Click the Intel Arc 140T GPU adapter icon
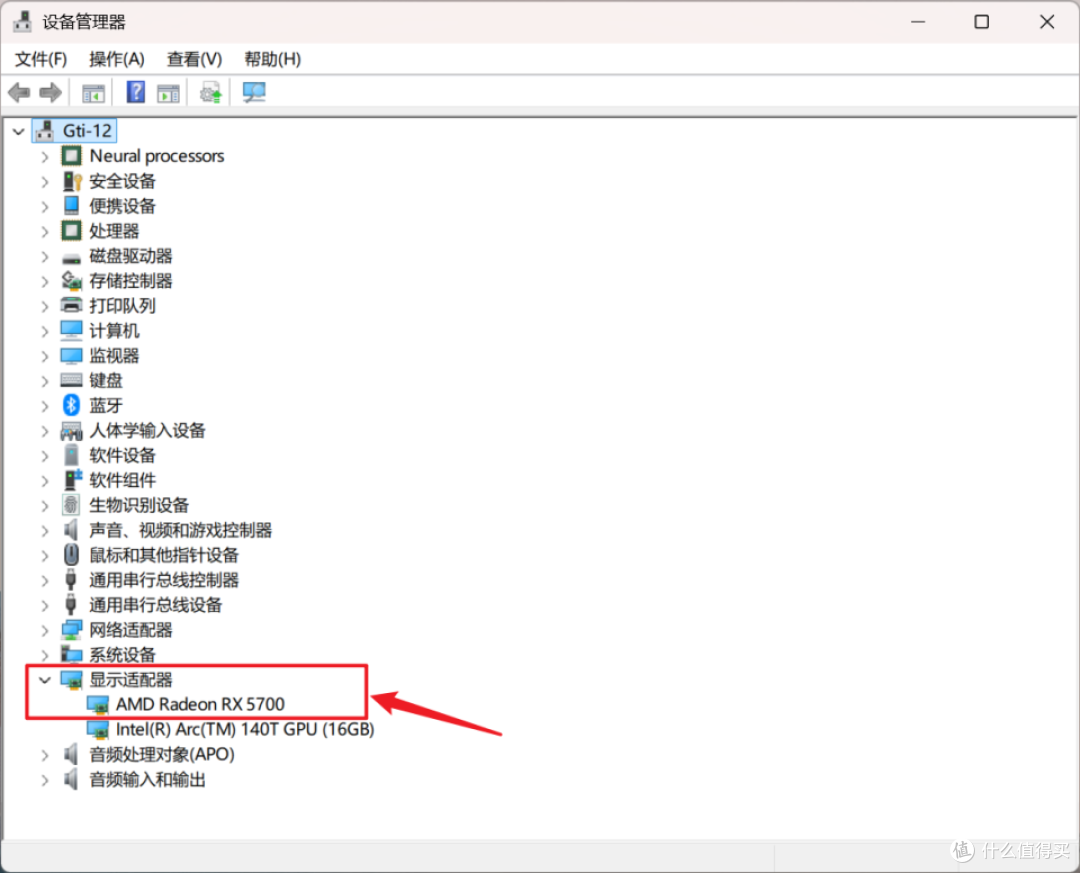 point(98,730)
